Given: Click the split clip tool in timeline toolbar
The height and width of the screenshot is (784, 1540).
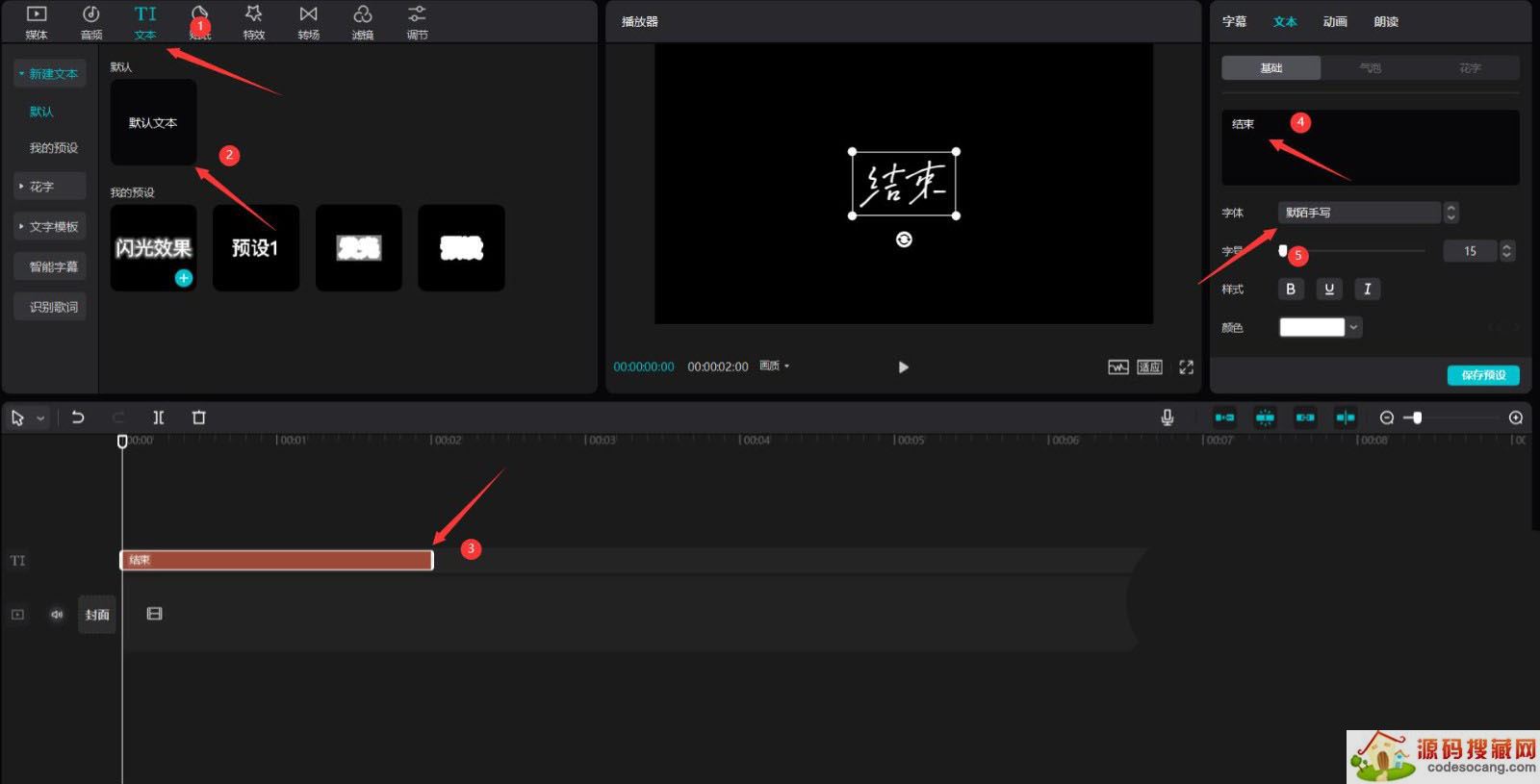Looking at the screenshot, I should (159, 417).
